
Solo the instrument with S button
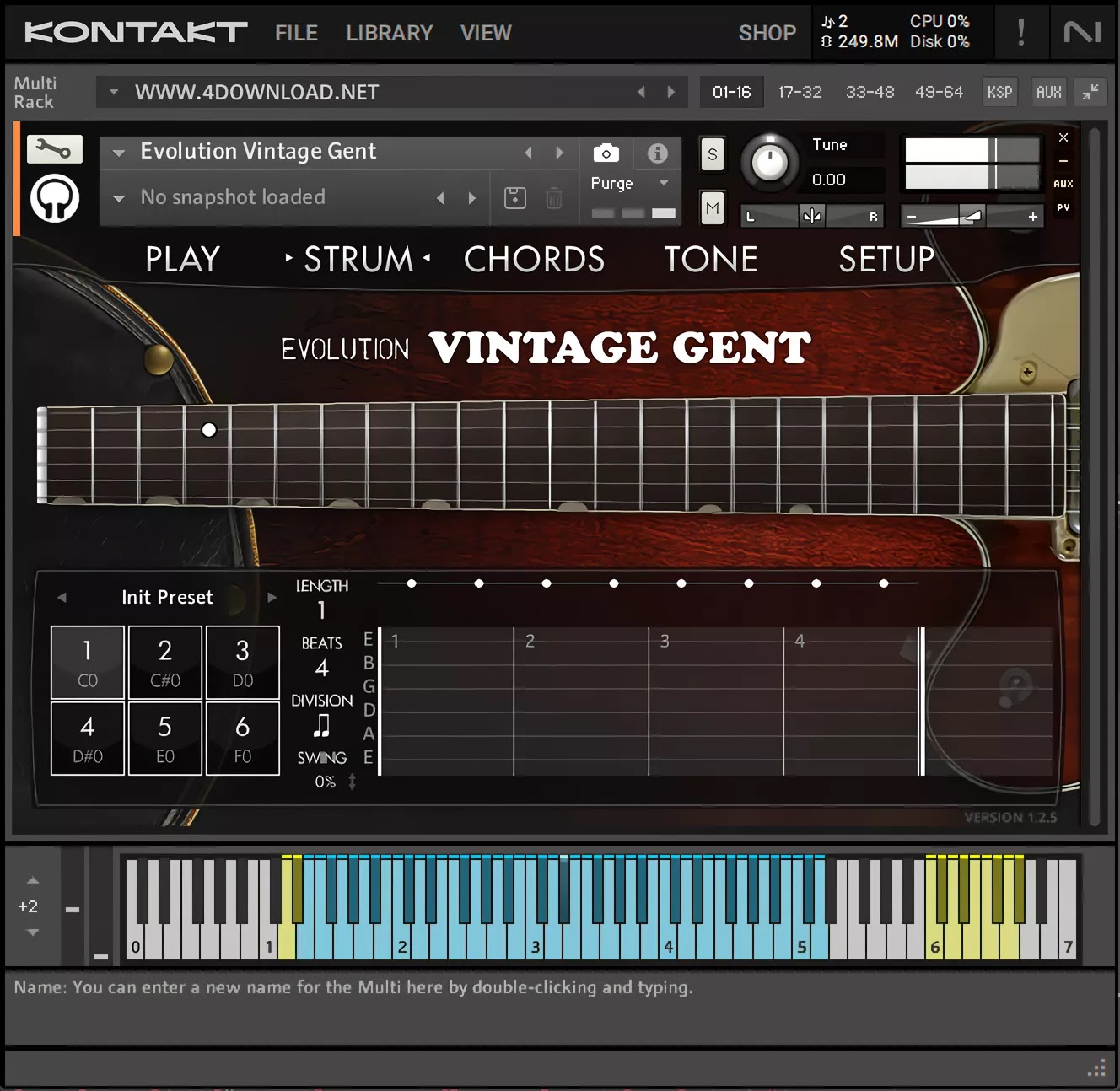(713, 154)
